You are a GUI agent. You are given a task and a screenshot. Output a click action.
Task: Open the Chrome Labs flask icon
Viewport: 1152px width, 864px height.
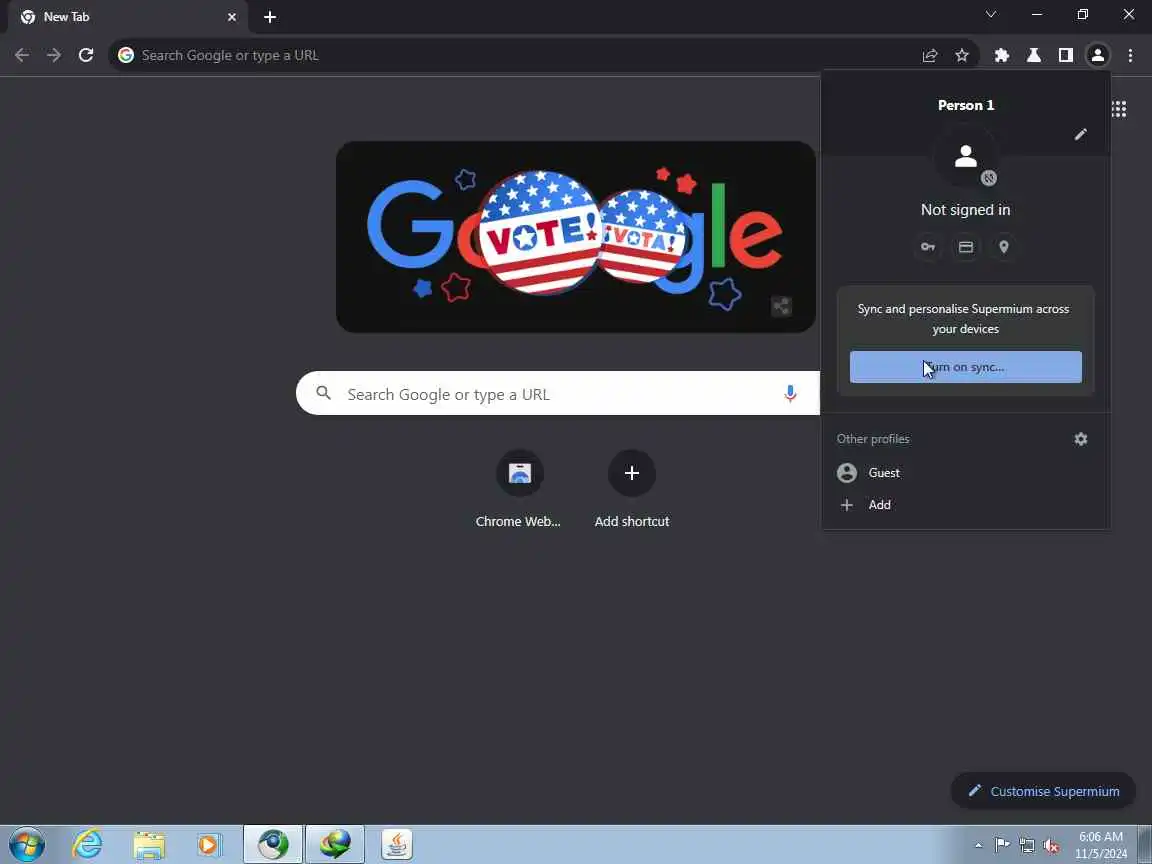click(x=1034, y=55)
